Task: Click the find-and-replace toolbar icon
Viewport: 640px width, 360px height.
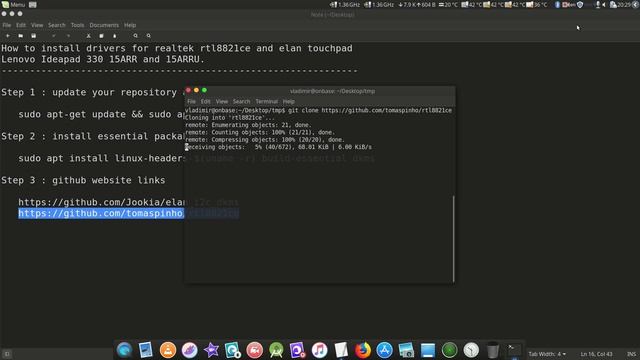Action: coord(149,36)
